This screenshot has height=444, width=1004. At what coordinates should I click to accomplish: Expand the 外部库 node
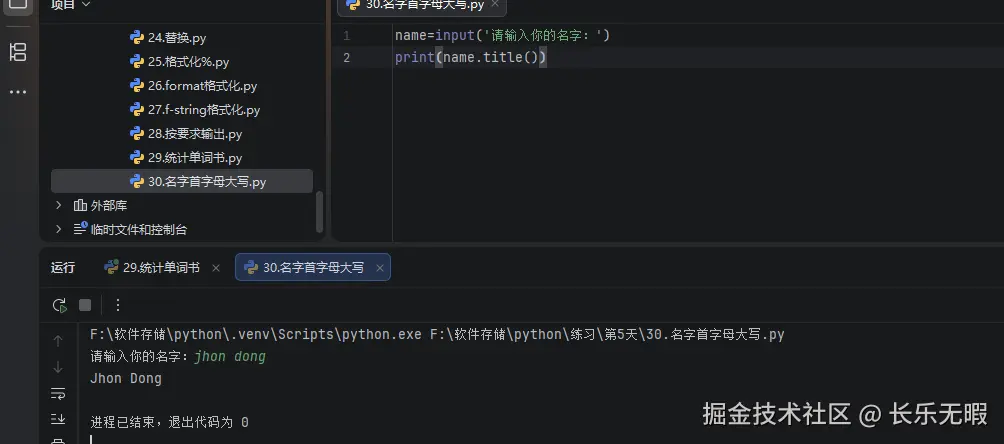59,206
